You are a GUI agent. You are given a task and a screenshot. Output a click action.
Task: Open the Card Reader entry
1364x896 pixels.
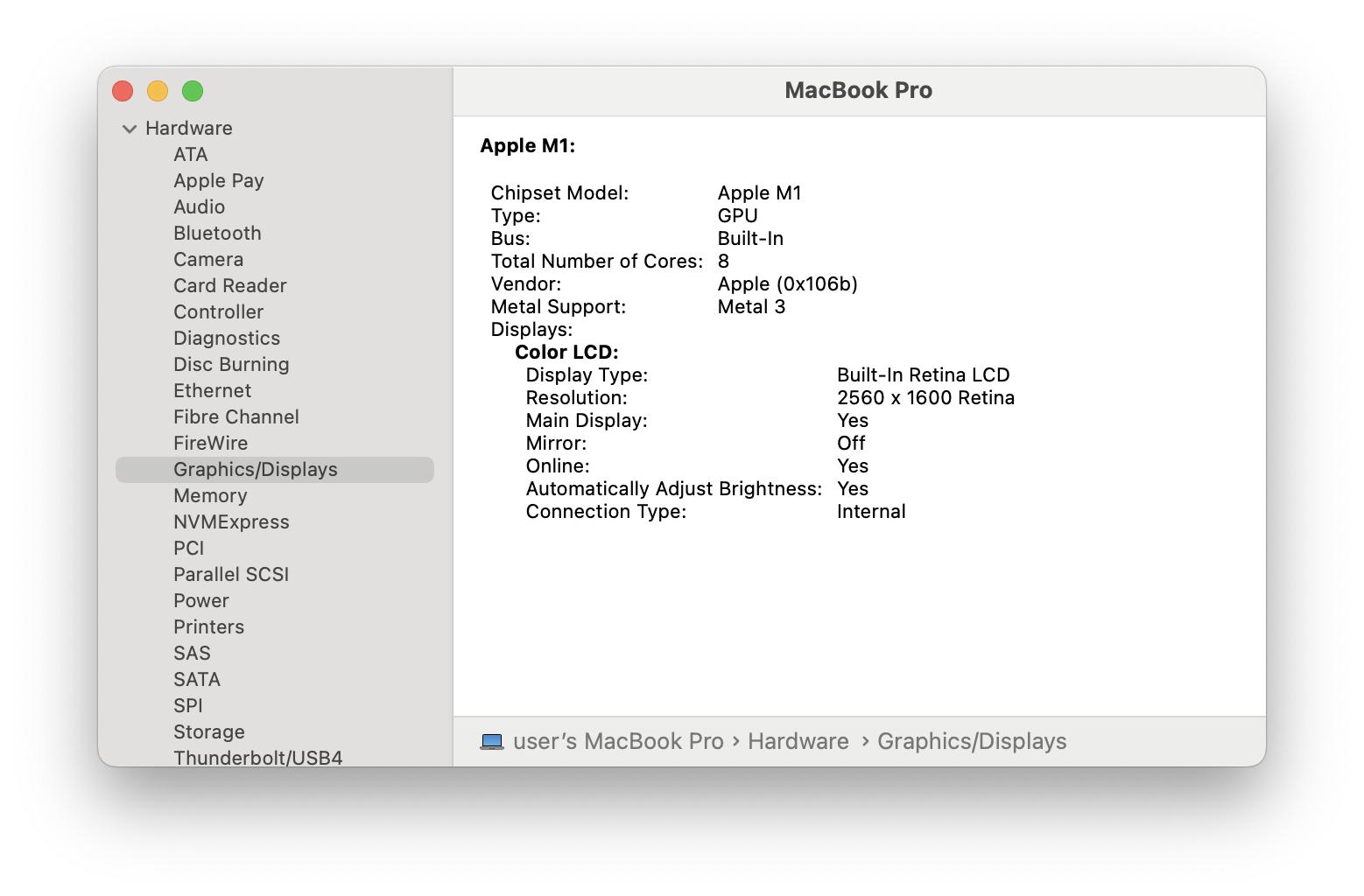click(x=229, y=286)
